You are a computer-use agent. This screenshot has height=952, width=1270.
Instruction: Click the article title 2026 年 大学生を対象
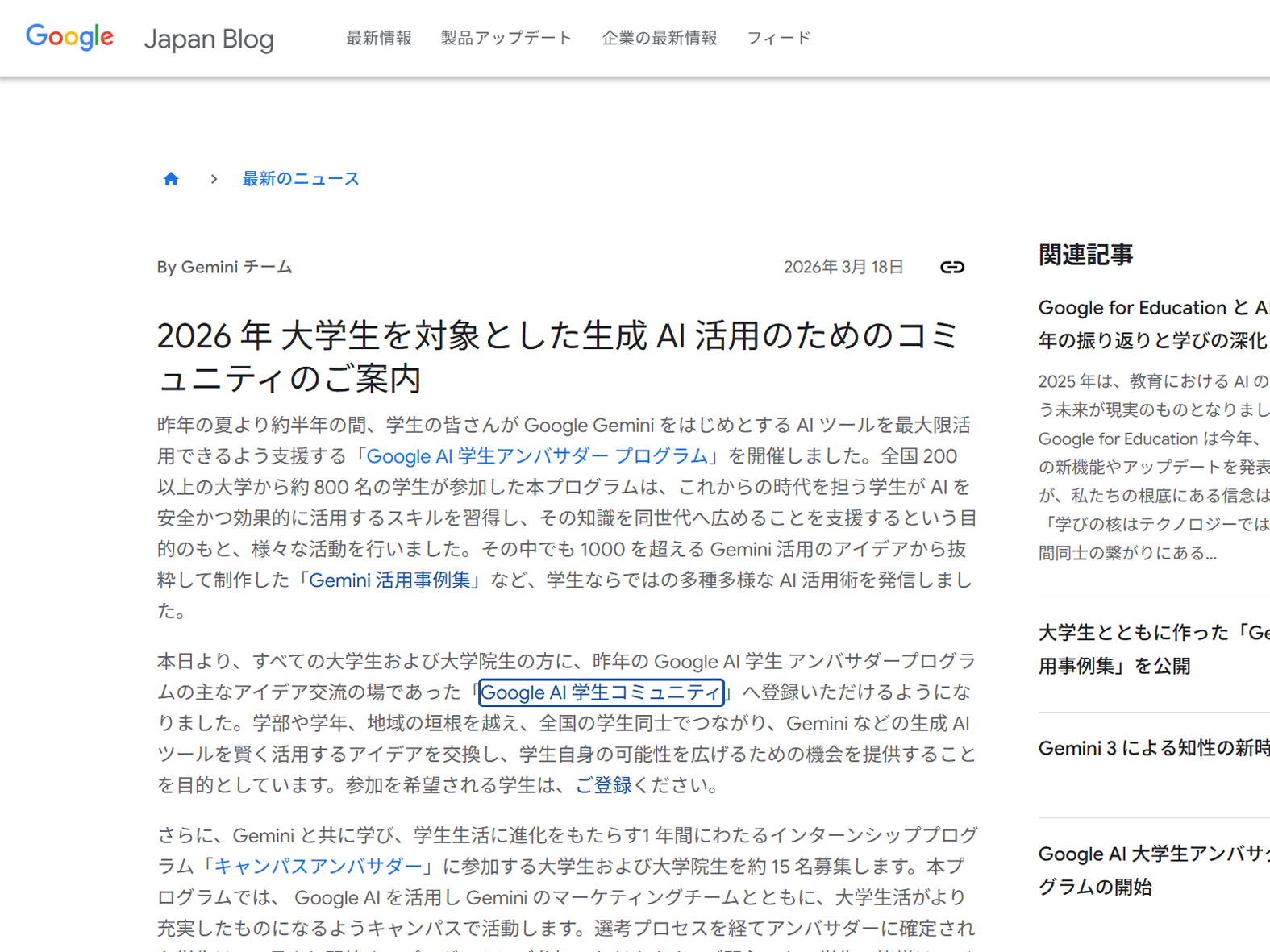tap(558, 357)
